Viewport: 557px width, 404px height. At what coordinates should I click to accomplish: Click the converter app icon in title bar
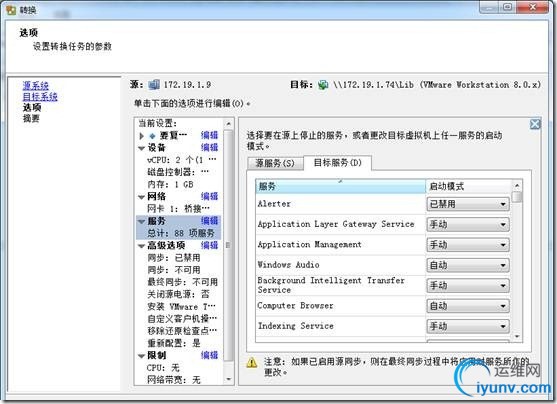click(x=11, y=10)
